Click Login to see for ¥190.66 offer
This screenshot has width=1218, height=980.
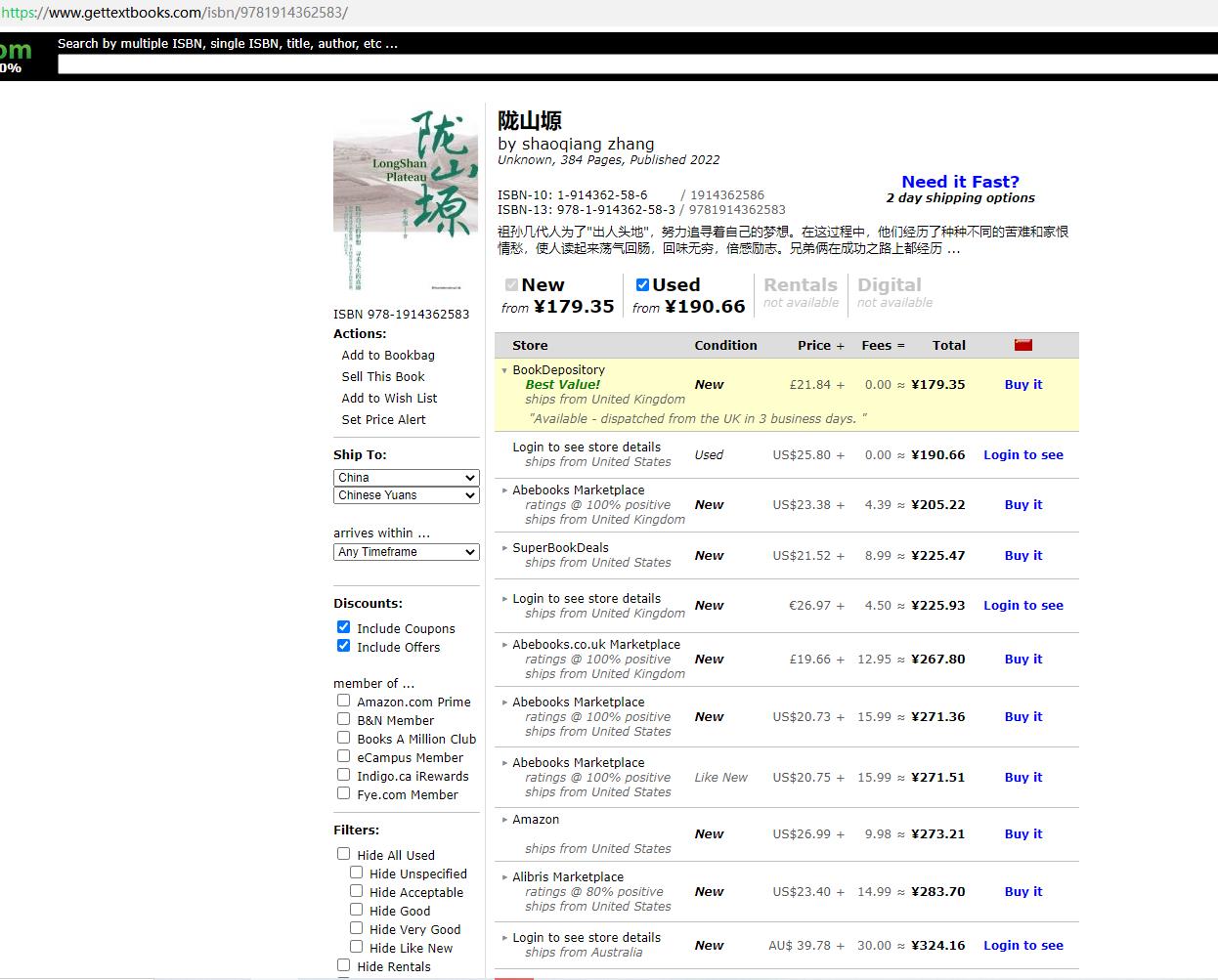(1023, 455)
